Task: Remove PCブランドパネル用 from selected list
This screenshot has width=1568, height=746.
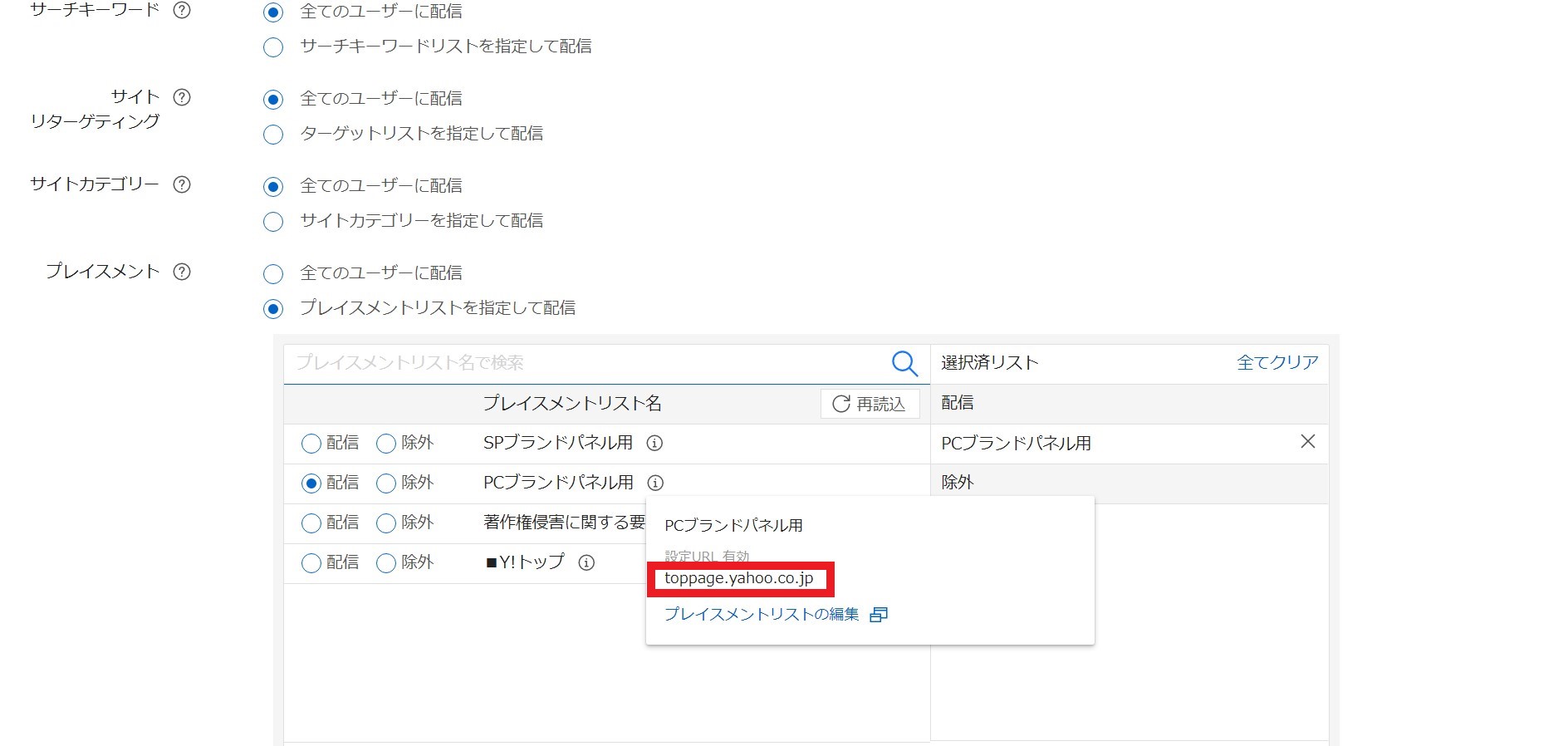Action: 1307,442
